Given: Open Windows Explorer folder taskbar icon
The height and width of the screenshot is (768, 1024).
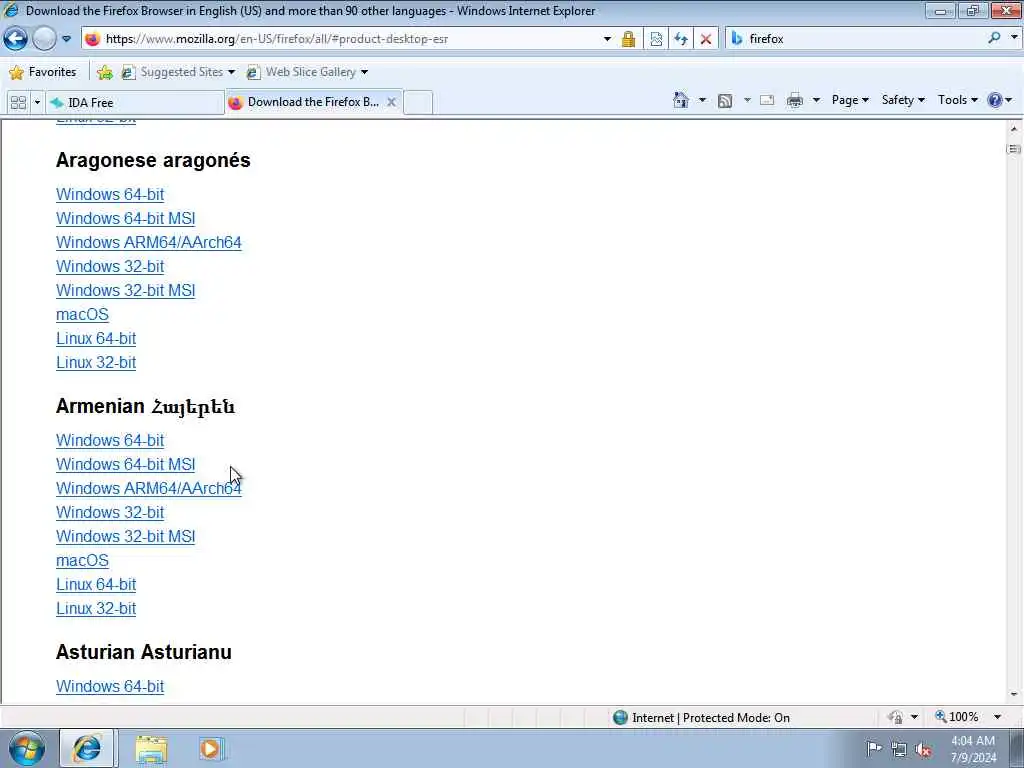Looking at the screenshot, I should point(152,749).
